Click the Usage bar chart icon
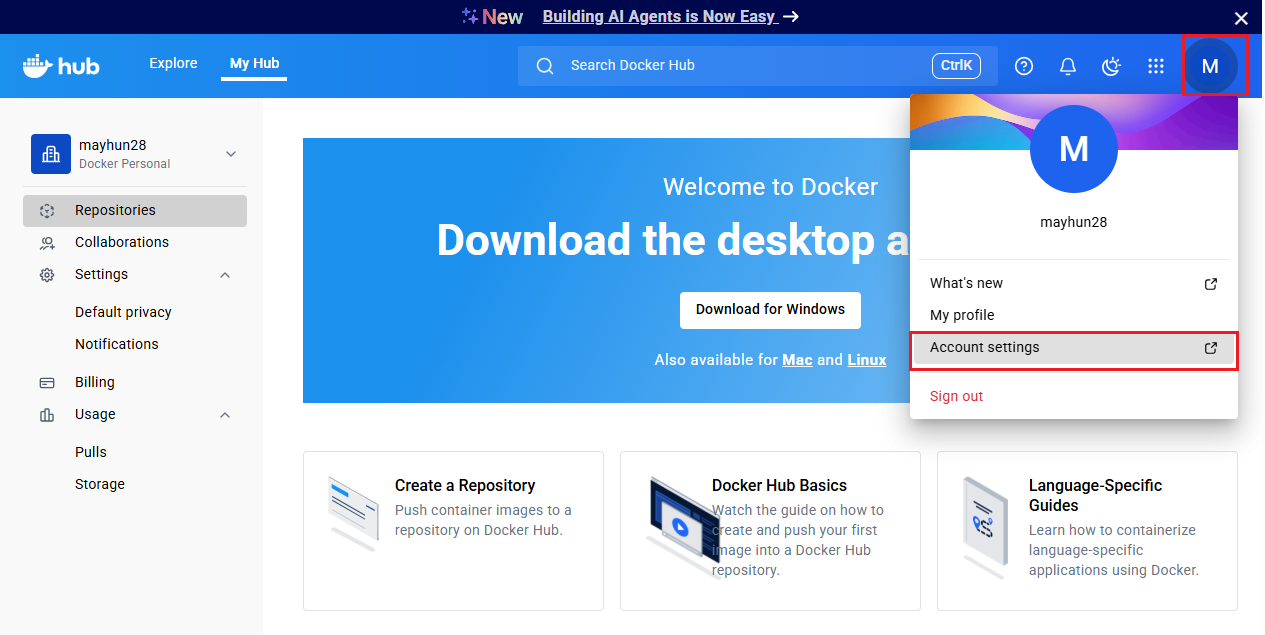The height and width of the screenshot is (635, 1265). [x=47, y=415]
